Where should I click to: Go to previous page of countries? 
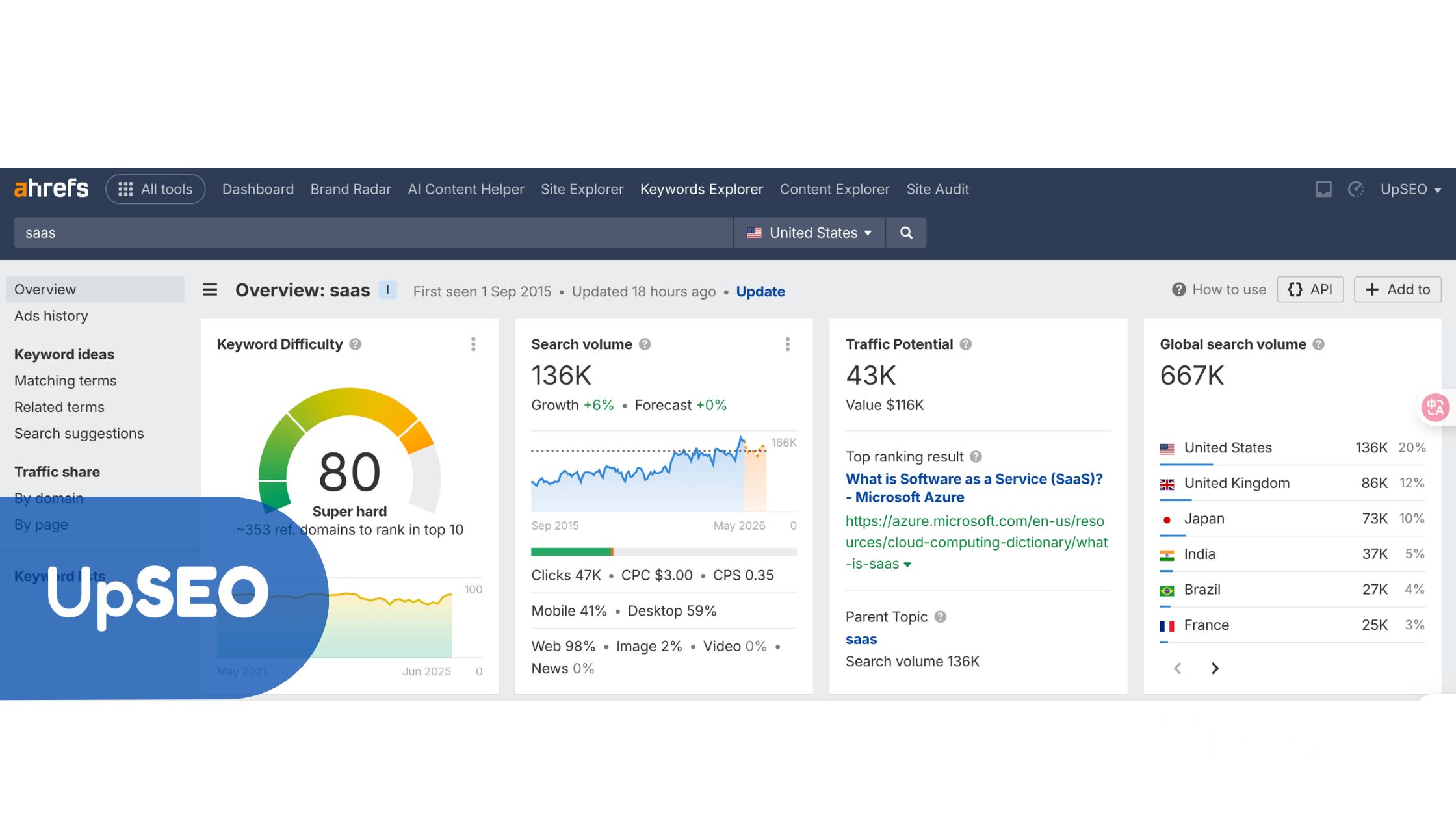point(1178,668)
